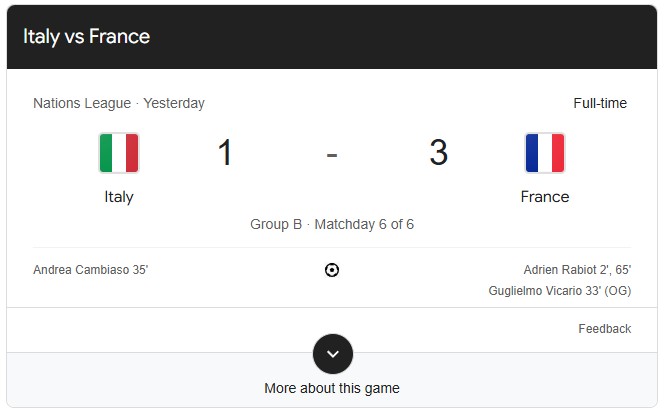Click Adrien Rabiot 2', 65' scorer entry
667x414 pixels.
[x=577, y=270]
